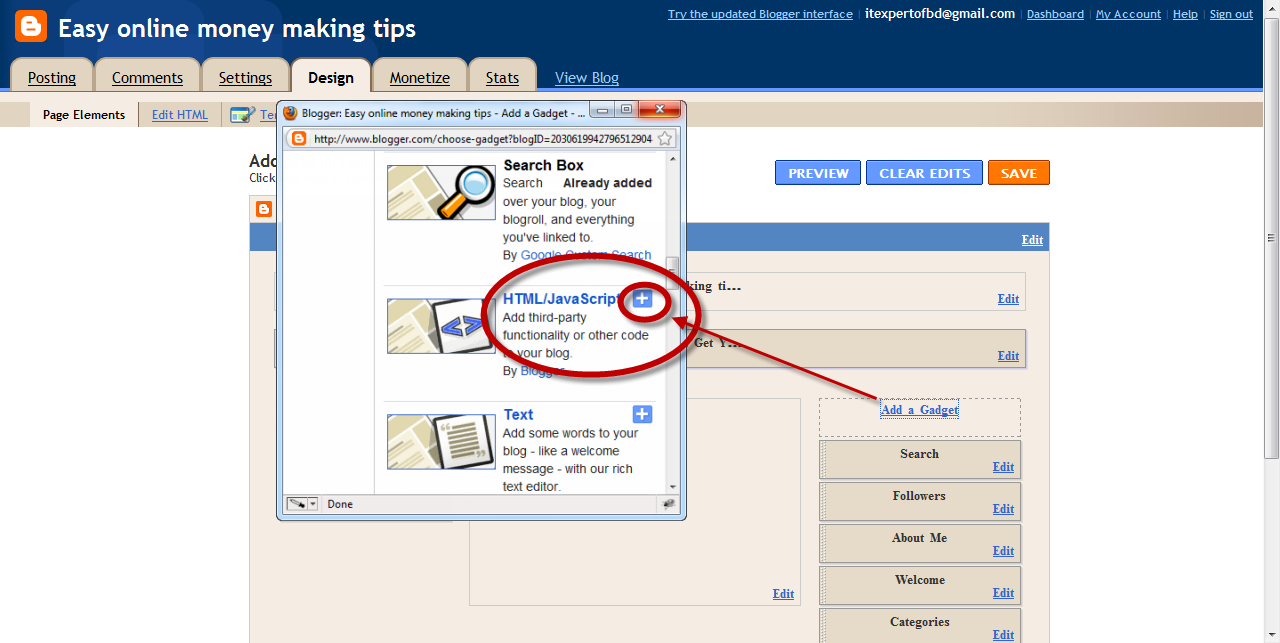Click the 'Search Box' gadget title
Viewport: 1280px width, 643px height.
pos(543,165)
